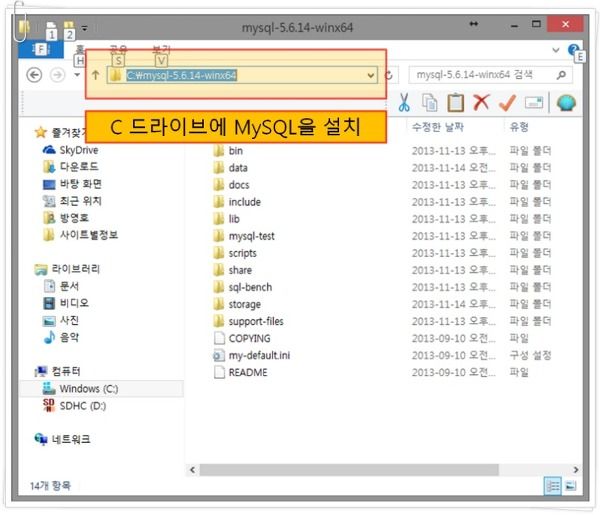The height and width of the screenshot is (515, 600).
Task: Click the quick access icon labeled 2
Action: [69, 29]
